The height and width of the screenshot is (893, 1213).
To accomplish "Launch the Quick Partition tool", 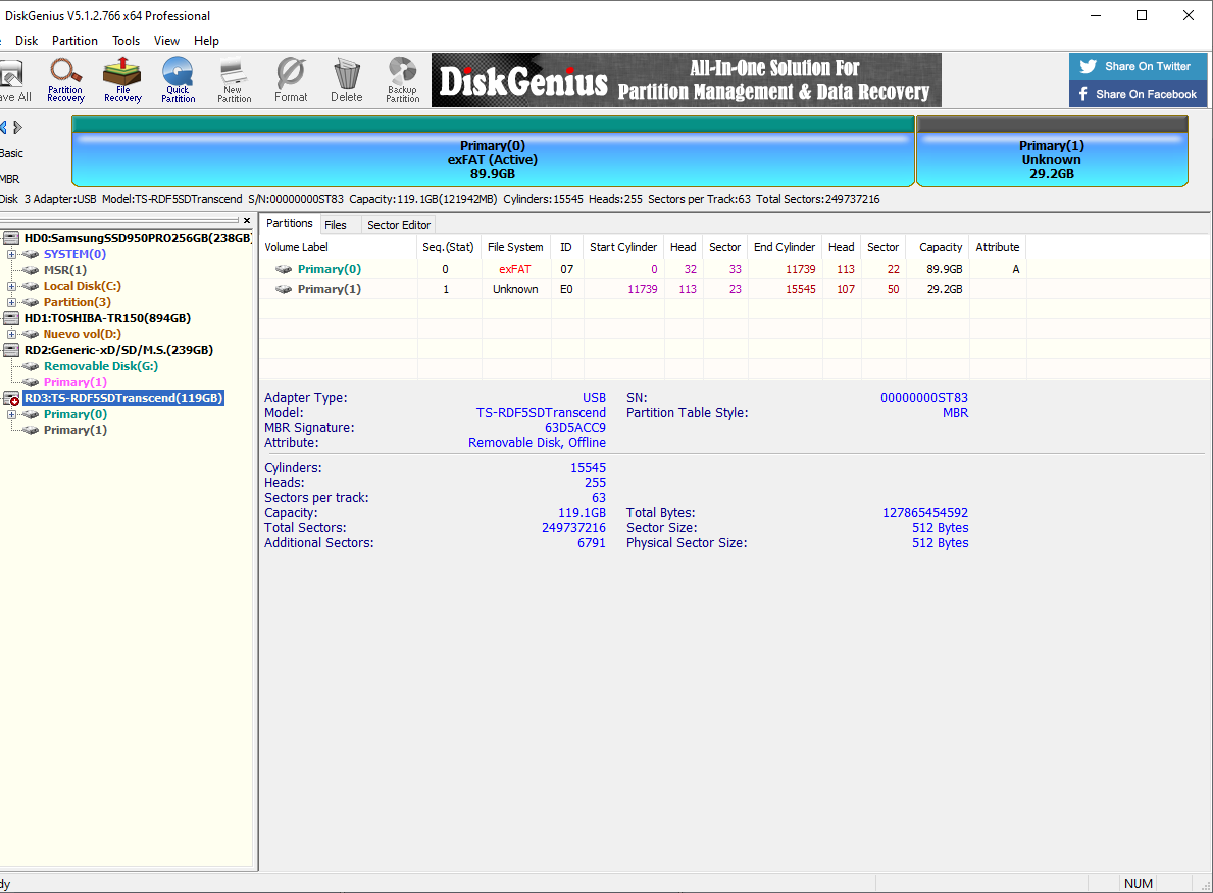I will (178, 79).
